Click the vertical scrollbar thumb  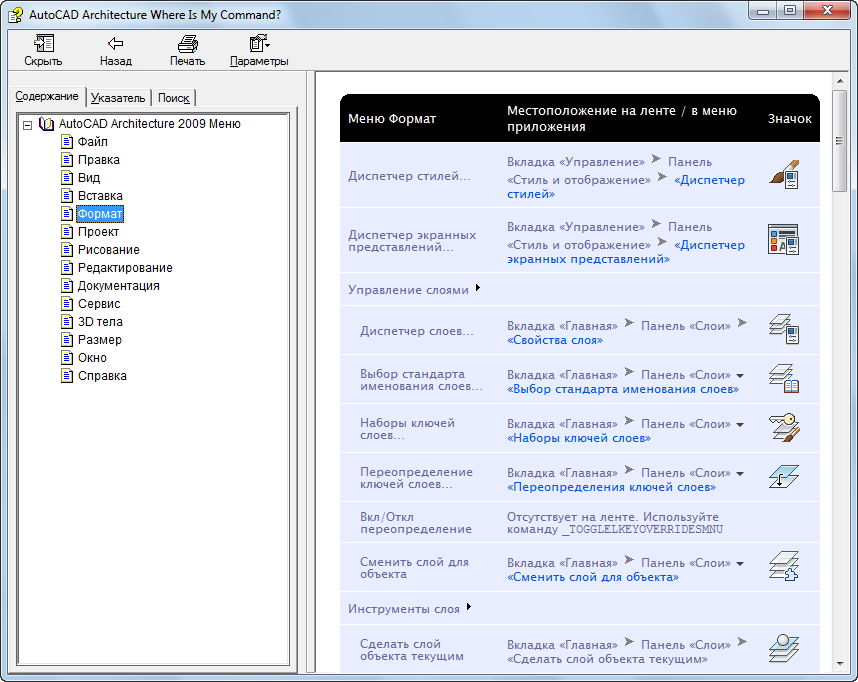(x=839, y=141)
